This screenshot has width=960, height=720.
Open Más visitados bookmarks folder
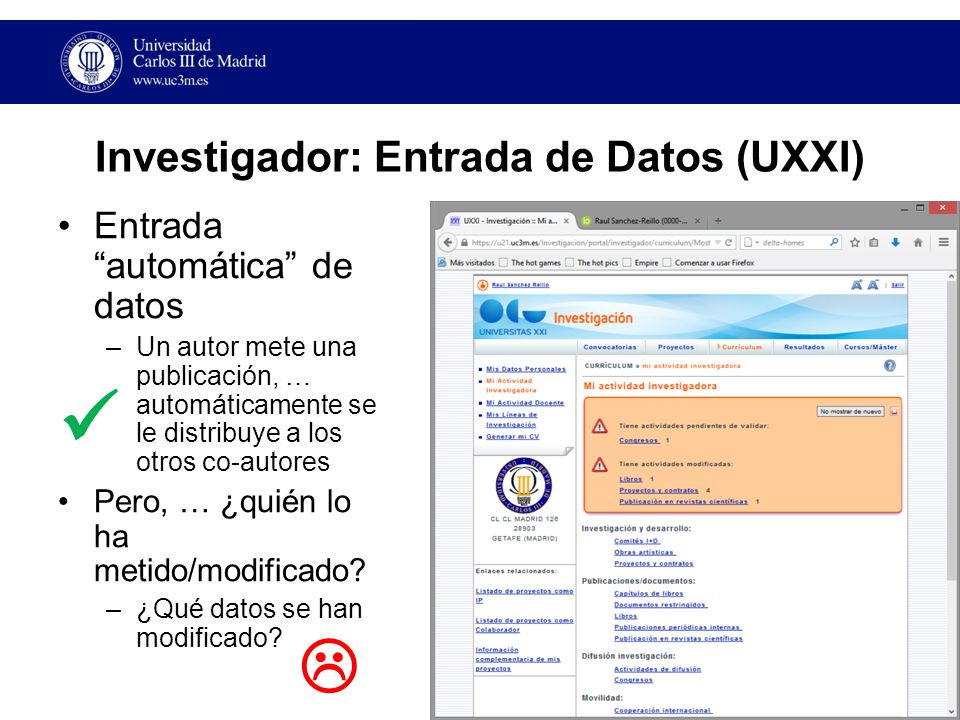click(466, 263)
